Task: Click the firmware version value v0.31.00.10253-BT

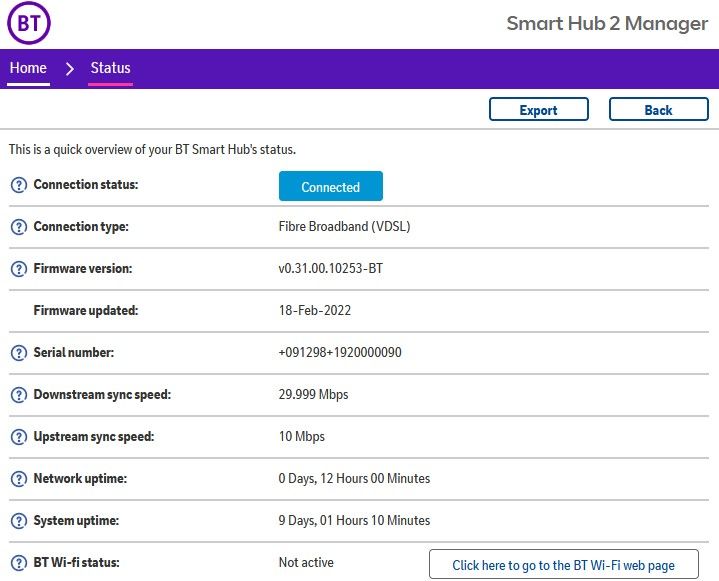Action: (x=330, y=269)
